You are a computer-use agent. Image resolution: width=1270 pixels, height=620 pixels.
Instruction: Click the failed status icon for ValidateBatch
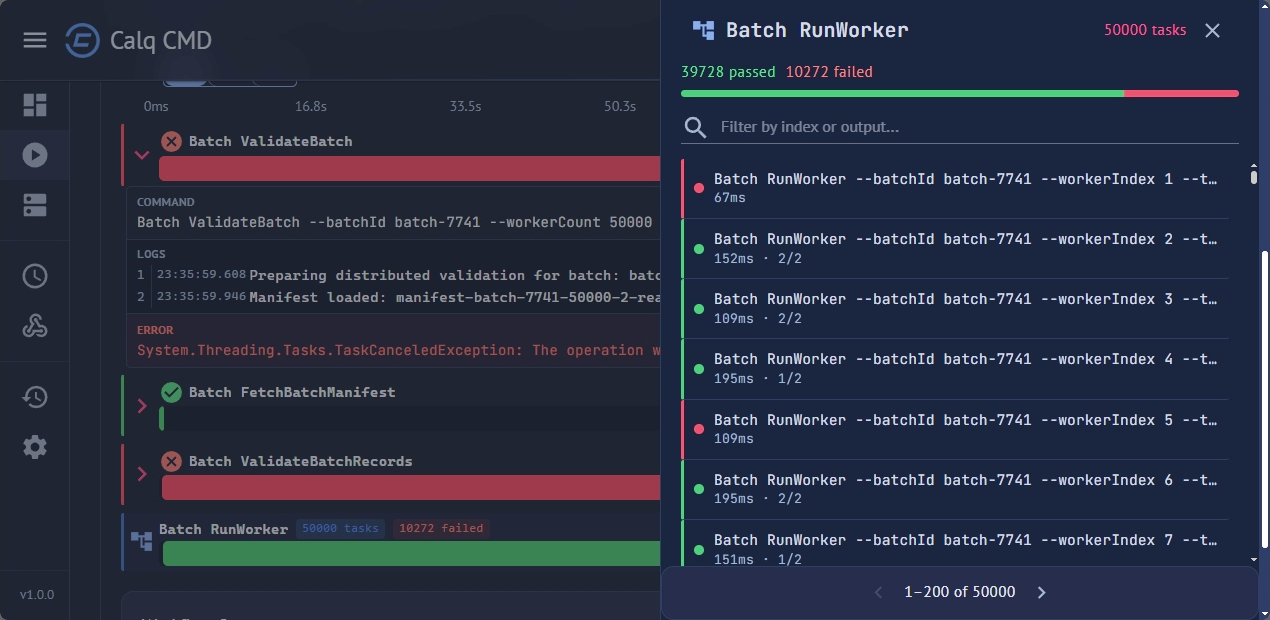(x=171, y=141)
